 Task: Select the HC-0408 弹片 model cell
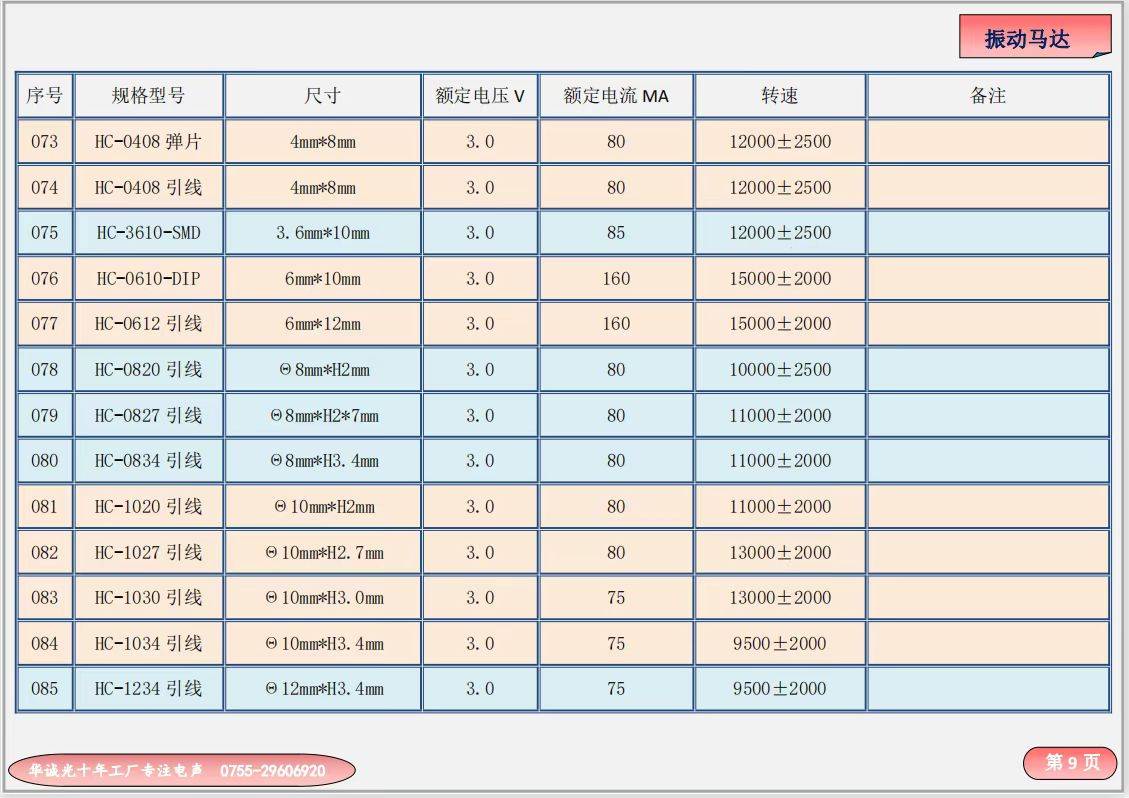click(148, 142)
